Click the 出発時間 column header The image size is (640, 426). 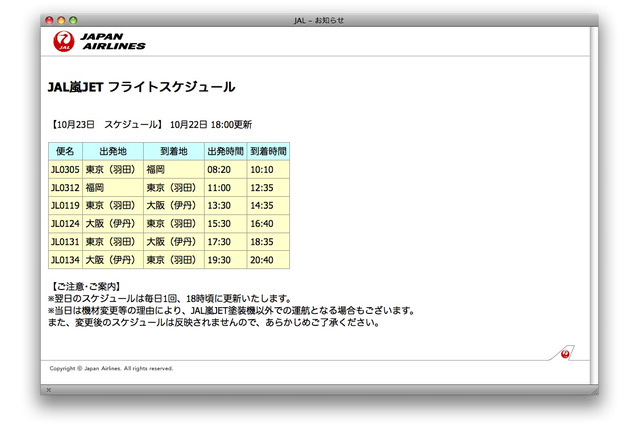click(226, 151)
